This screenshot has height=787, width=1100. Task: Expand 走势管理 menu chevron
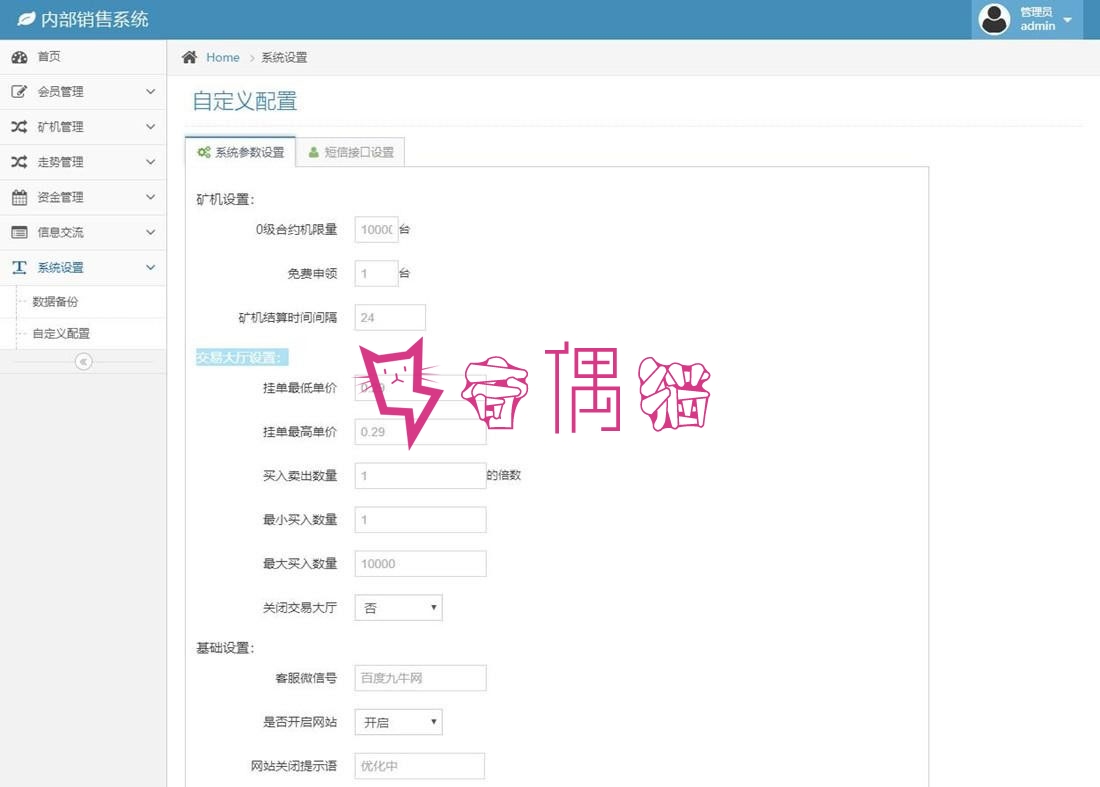coord(150,162)
